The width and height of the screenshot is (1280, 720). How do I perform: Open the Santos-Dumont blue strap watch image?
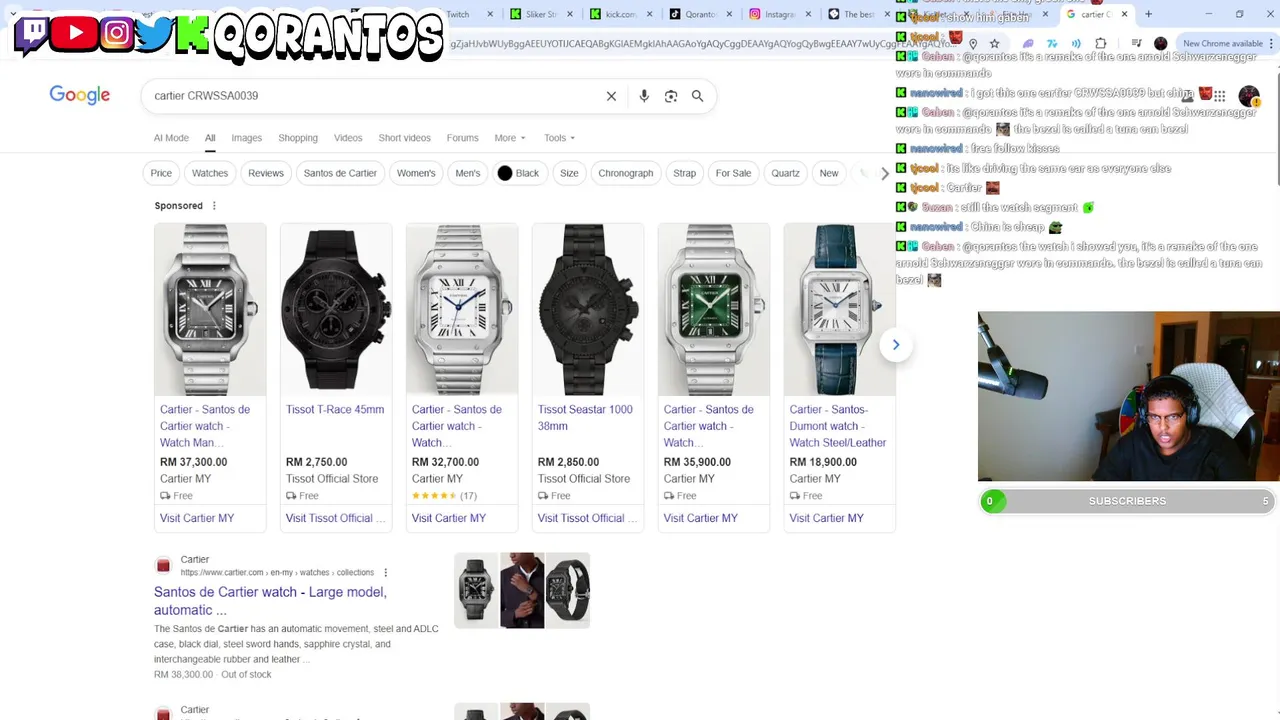pos(840,310)
